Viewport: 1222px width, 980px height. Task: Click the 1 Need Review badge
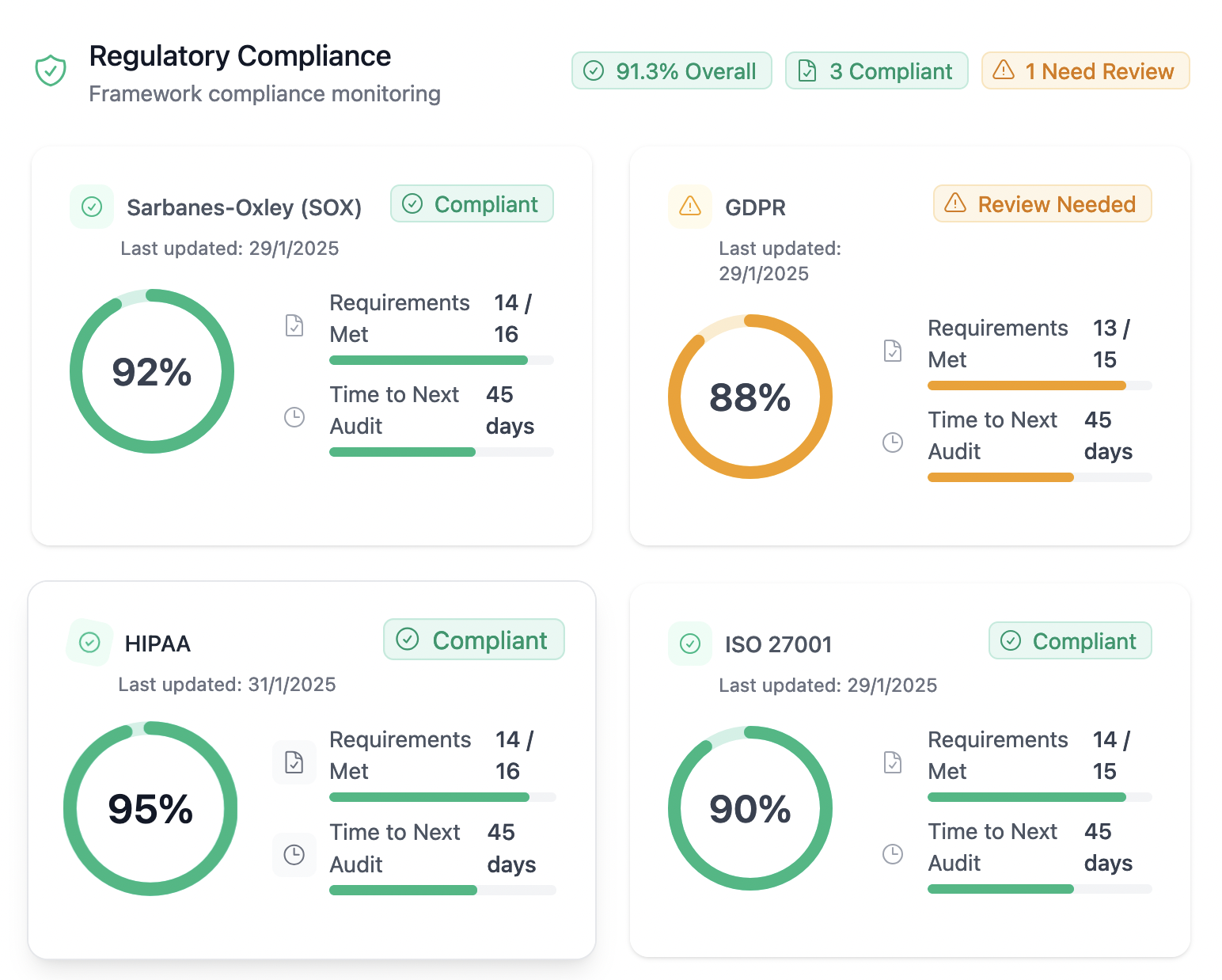tap(1085, 70)
